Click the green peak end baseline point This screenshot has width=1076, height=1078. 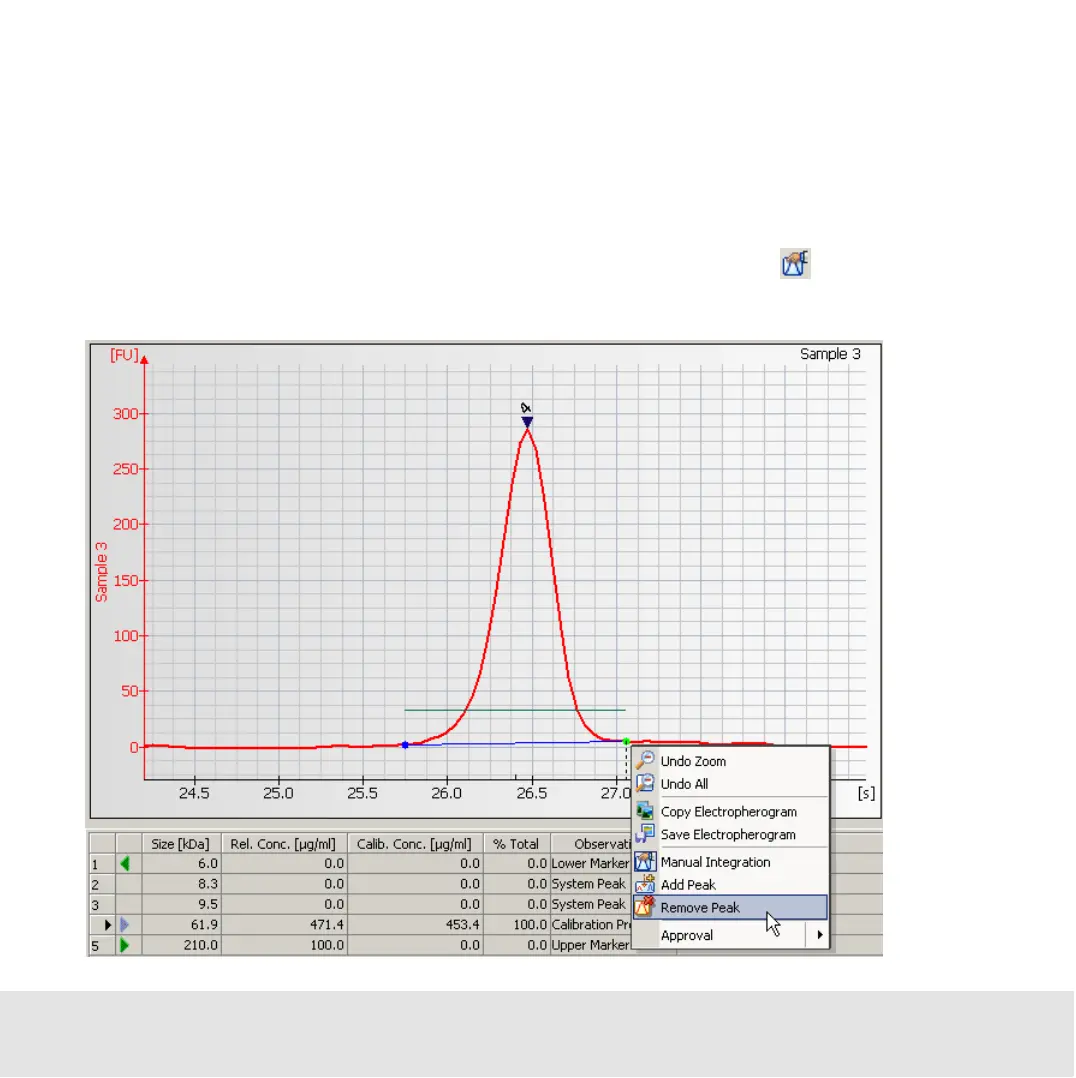point(626,741)
